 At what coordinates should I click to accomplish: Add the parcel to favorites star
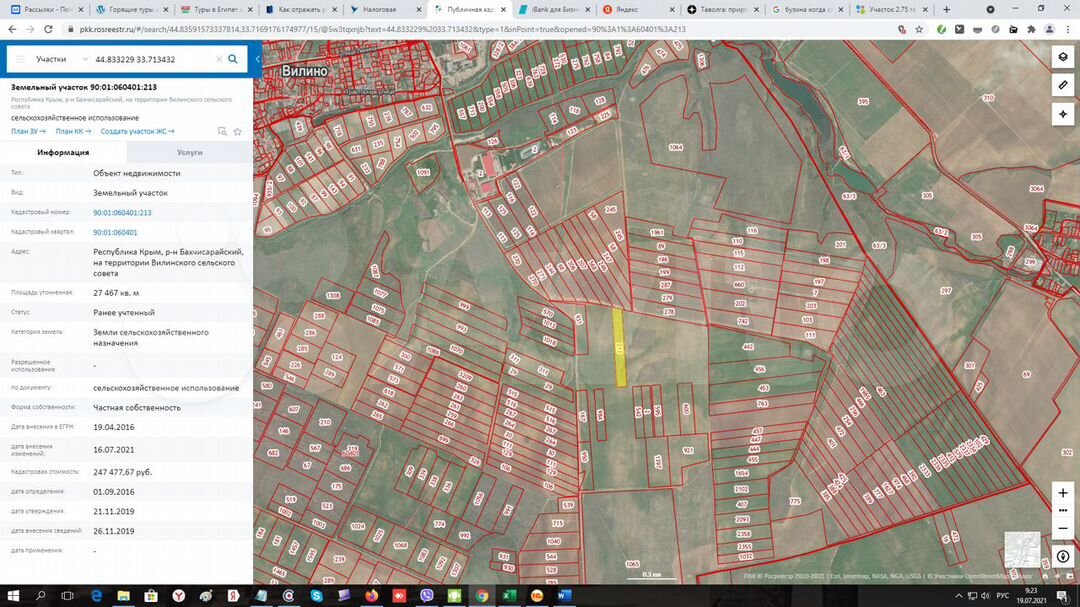237,131
